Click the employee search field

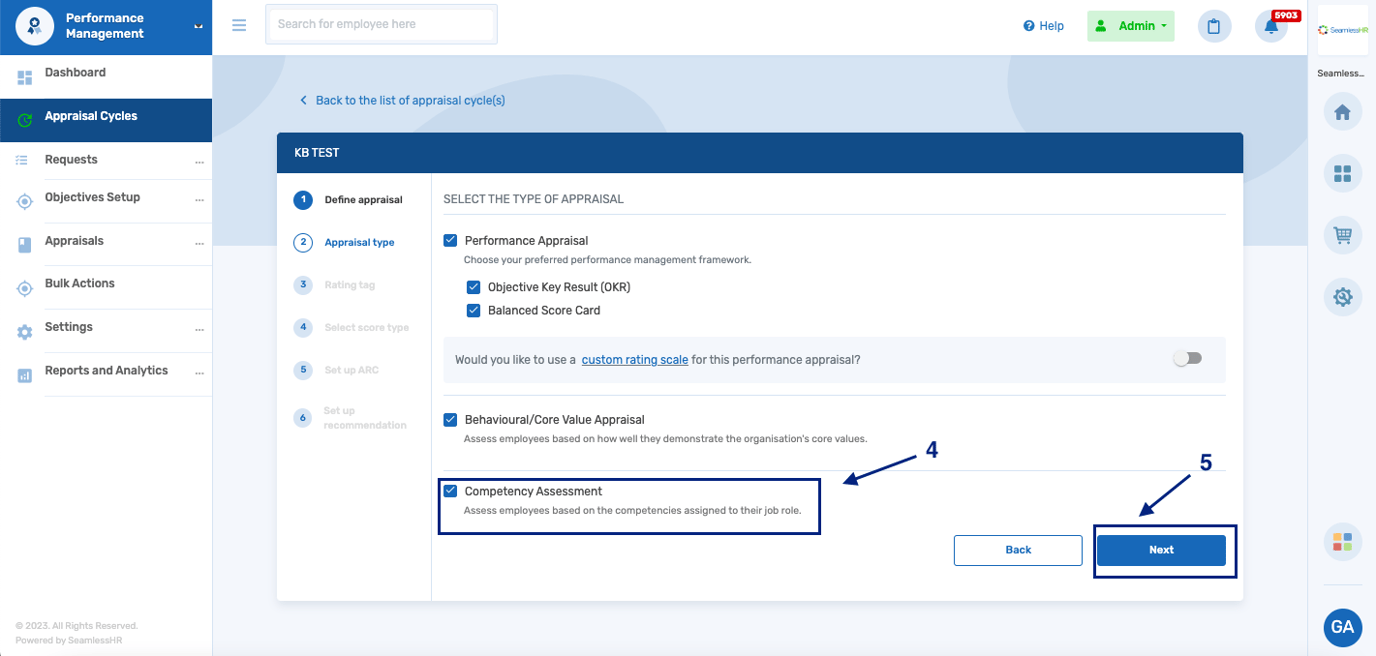click(381, 24)
